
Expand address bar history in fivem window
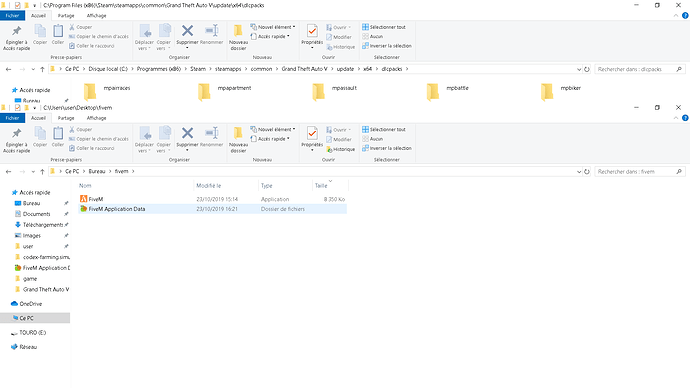(x=579, y=172)
